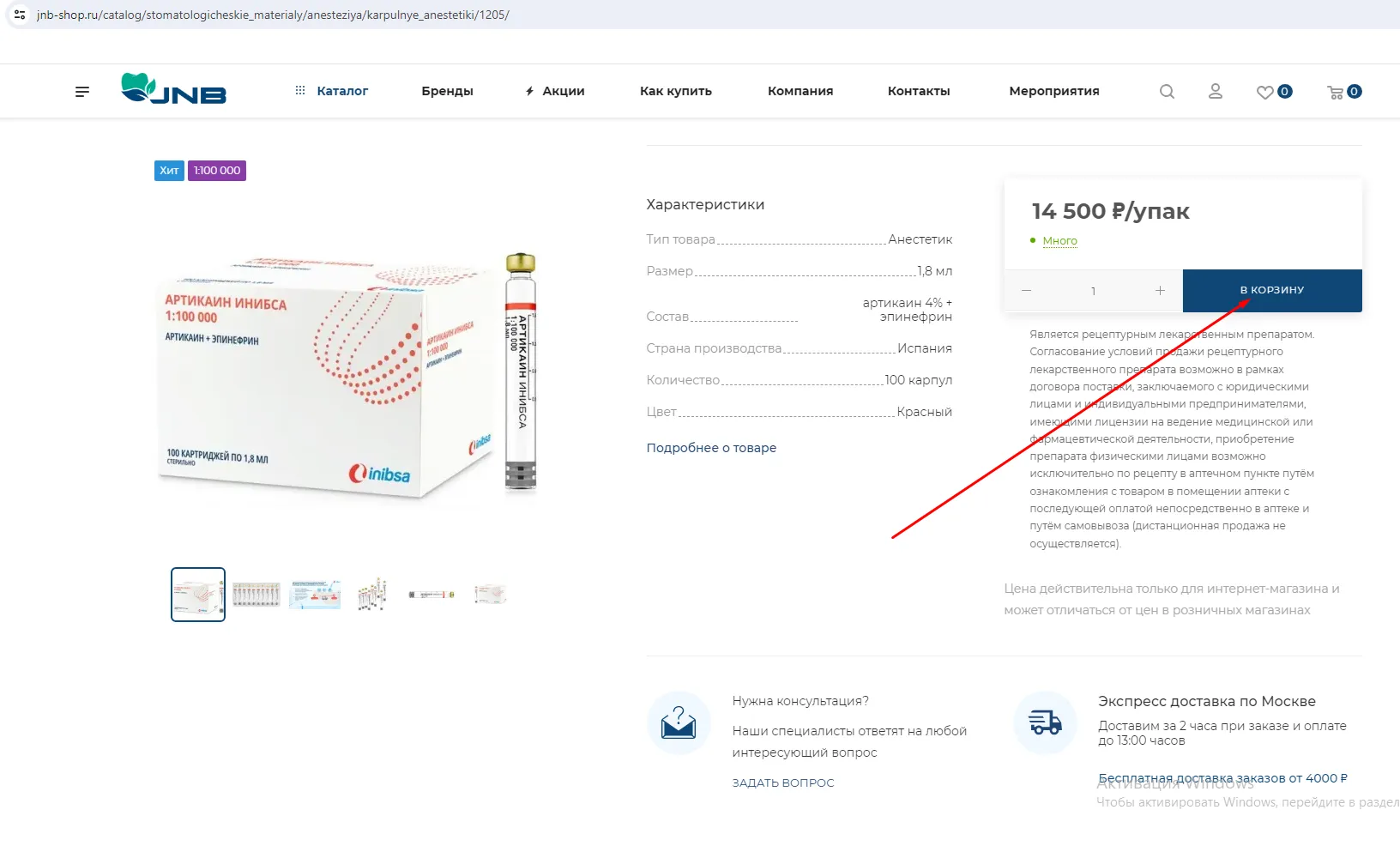Click the consultation envelope icon

tap(679, 723)
